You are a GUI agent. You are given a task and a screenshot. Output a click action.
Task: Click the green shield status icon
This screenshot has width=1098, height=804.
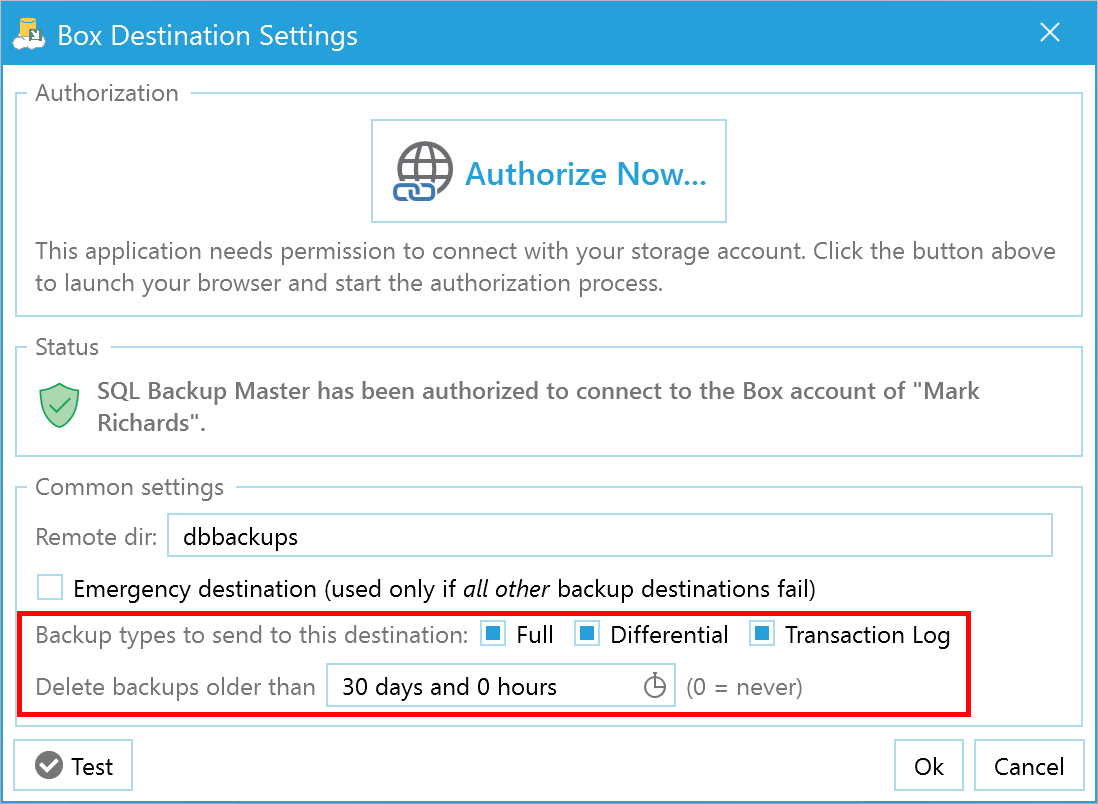tap(60, 405)
